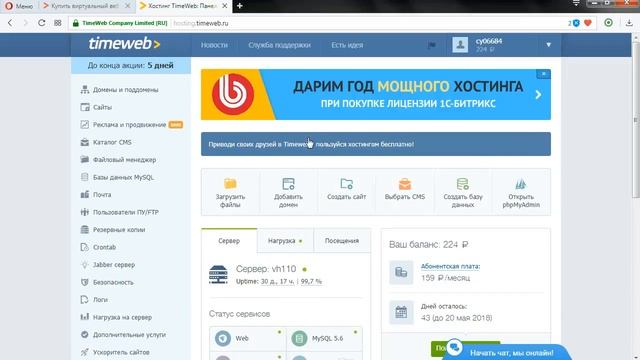Open the Безопасность shield icon
Viewport: 640px width, 360px height.
pos(84,282)
